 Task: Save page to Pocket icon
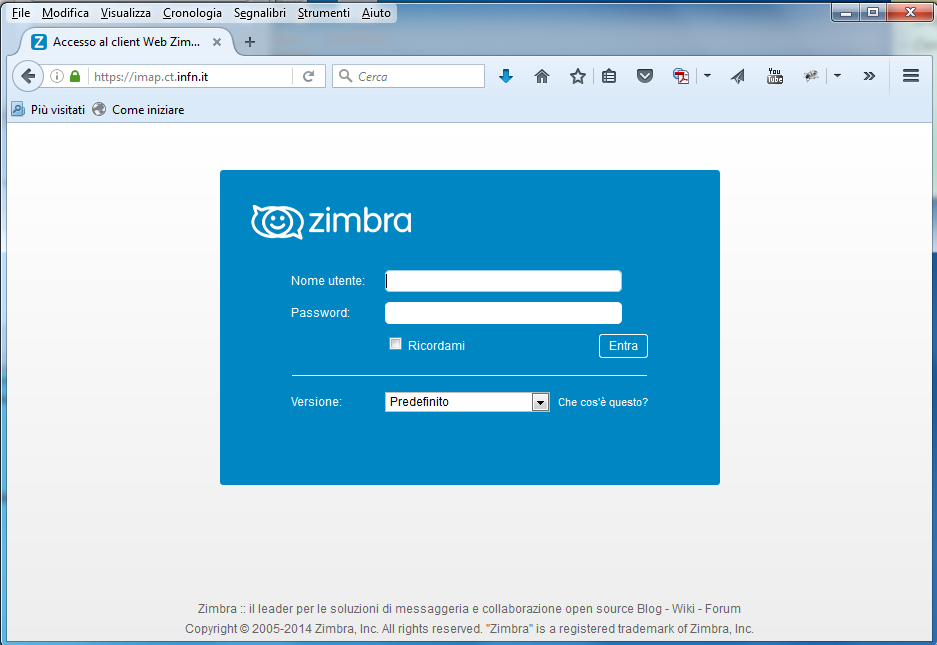click(645, 76)
